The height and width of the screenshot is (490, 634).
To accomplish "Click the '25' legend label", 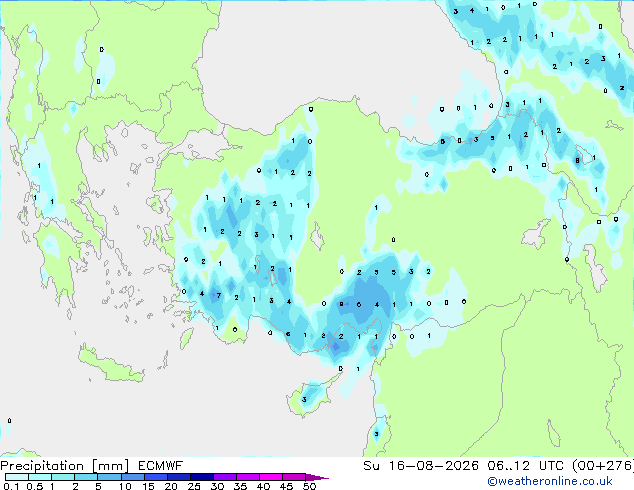I will [x=194, y=486].
